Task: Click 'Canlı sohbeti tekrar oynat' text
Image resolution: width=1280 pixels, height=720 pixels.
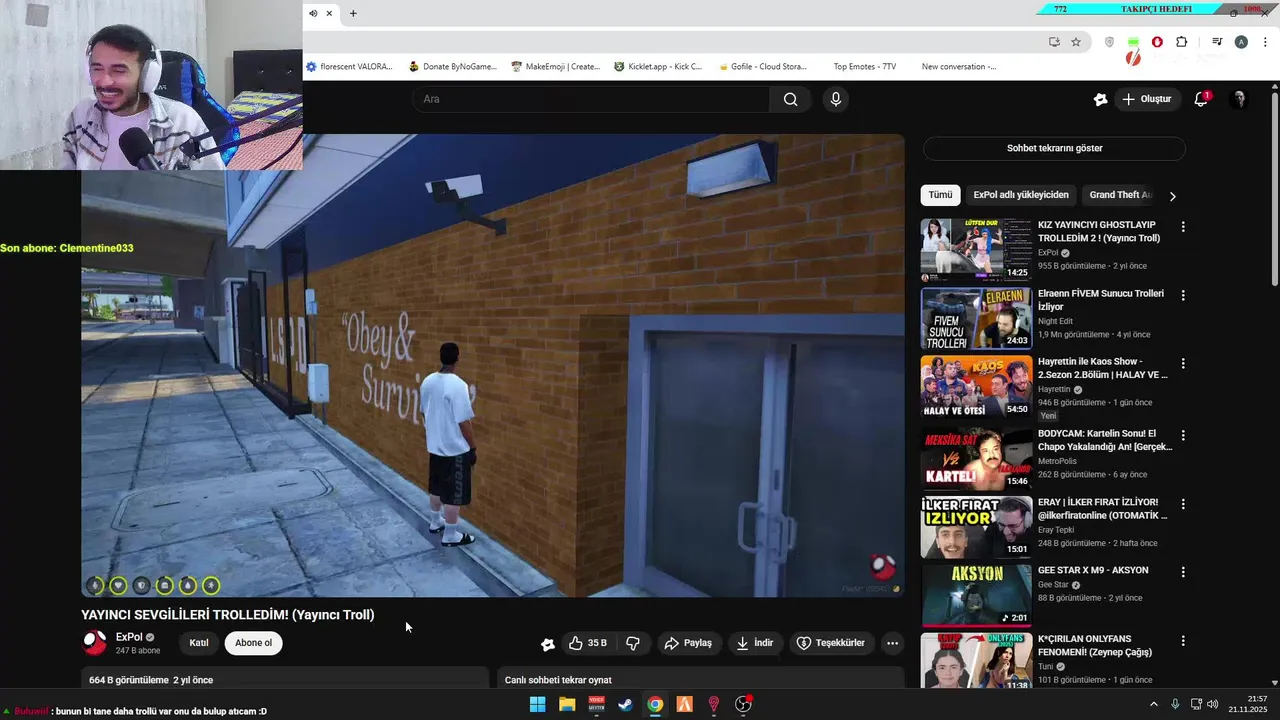Action: tap(558, 680)
